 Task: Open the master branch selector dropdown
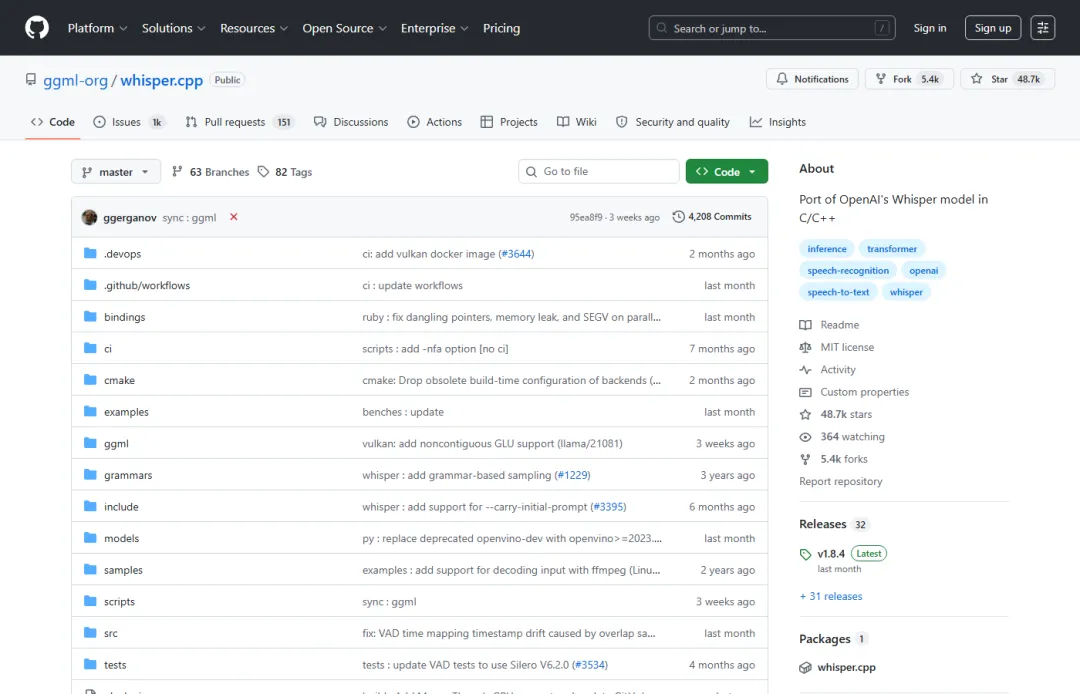[x=116, y=171]
